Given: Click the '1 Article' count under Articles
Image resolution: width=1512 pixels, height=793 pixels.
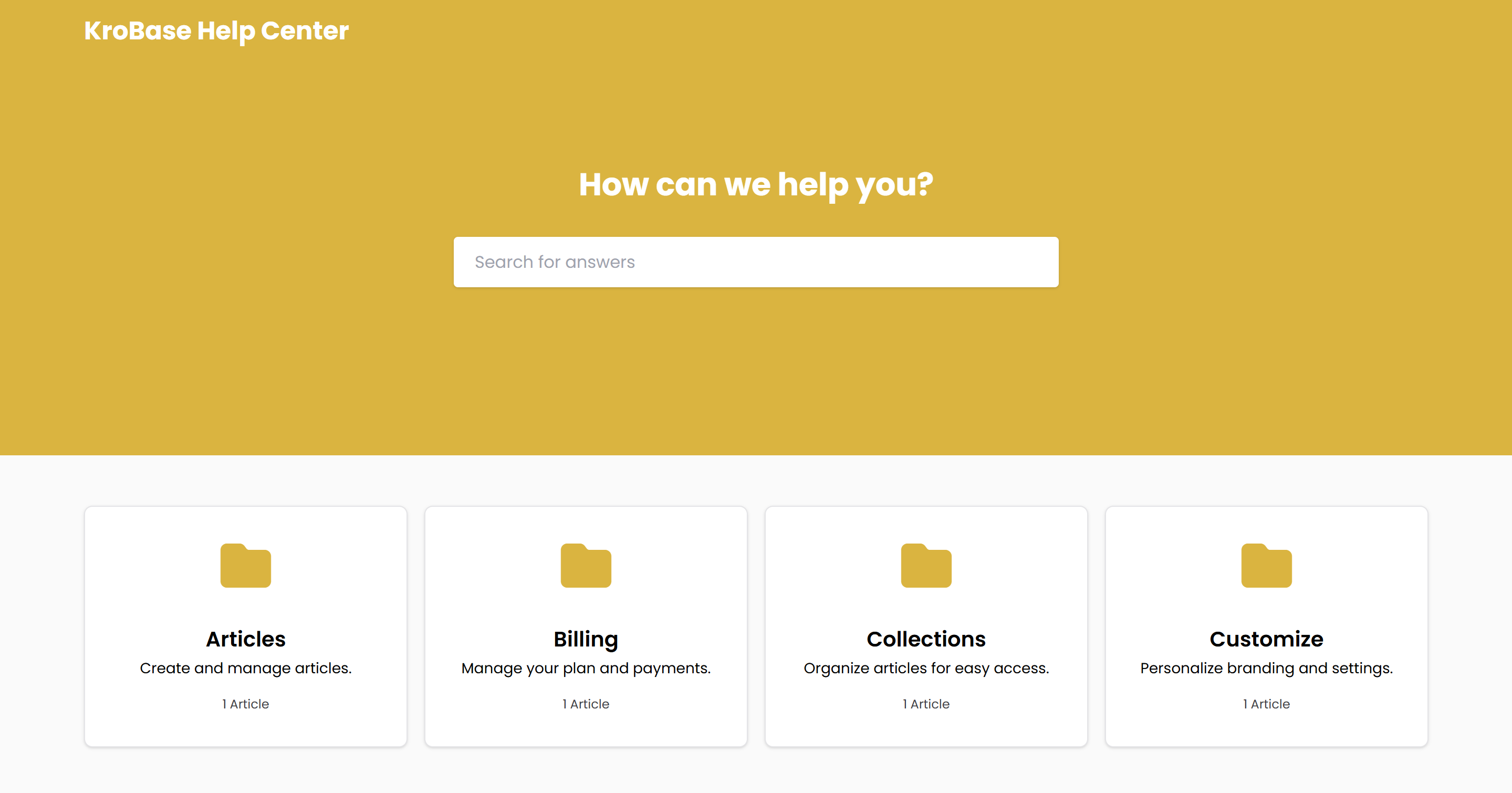Looking at the screenshot, I should (245, 704).
